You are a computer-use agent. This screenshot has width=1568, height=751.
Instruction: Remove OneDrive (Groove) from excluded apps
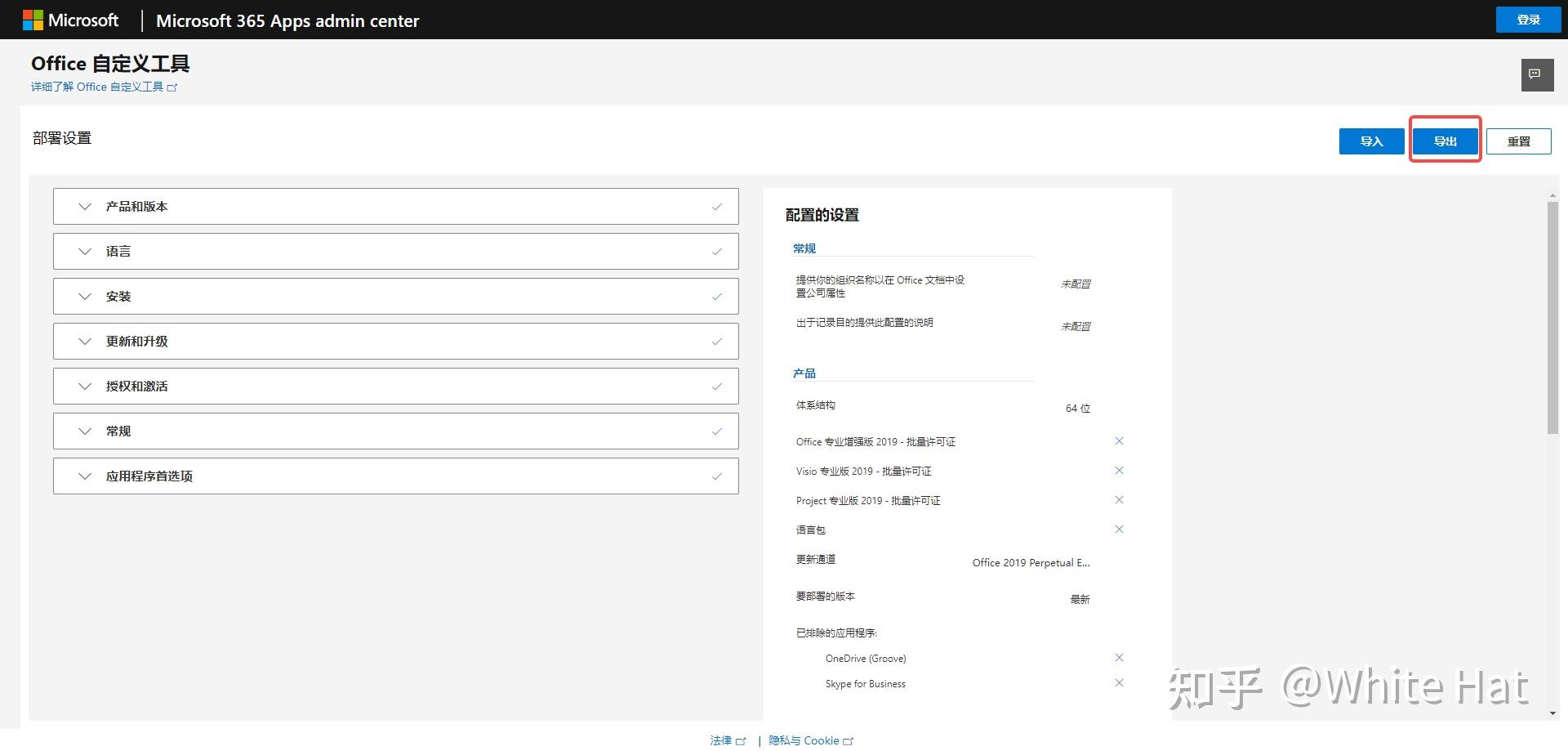pos(1119,658)
